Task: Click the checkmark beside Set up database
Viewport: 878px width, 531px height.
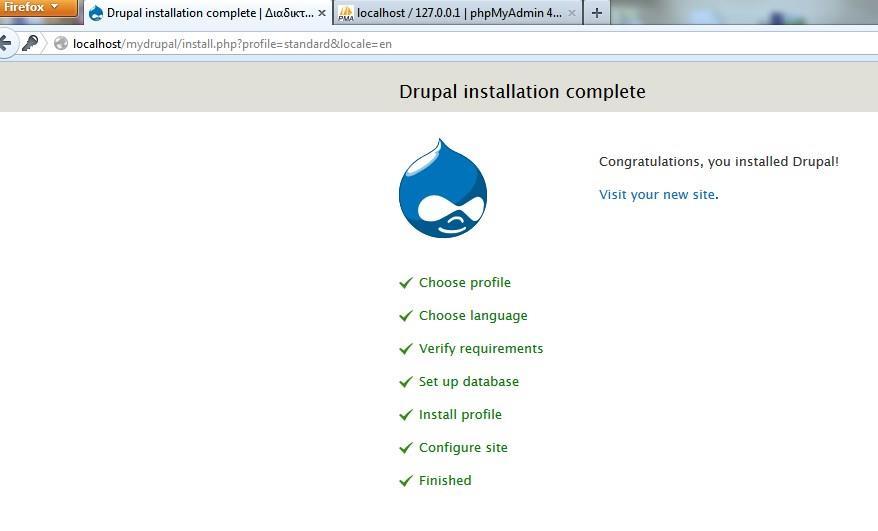Action: [406, 382]
